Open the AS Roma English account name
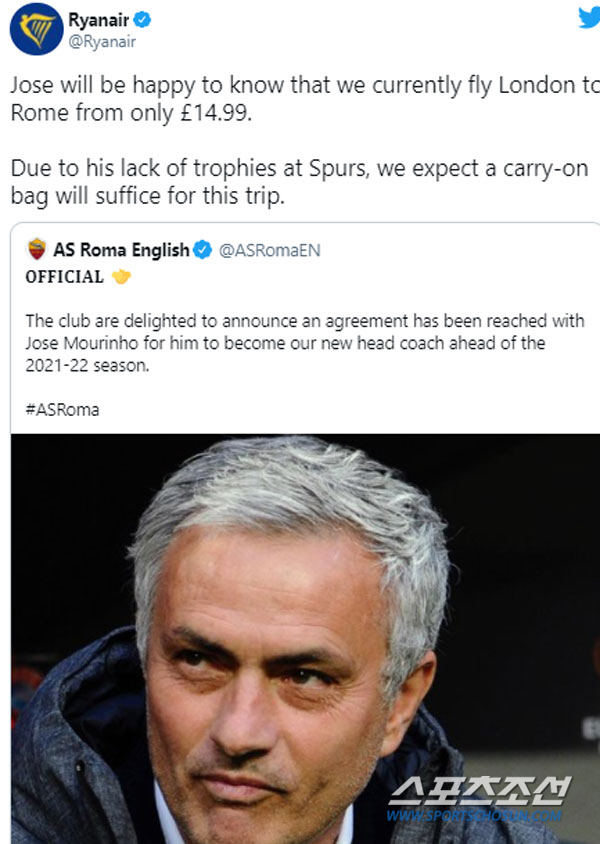The width and height of the screenshot is (600, 844). [x=121, y=250]
